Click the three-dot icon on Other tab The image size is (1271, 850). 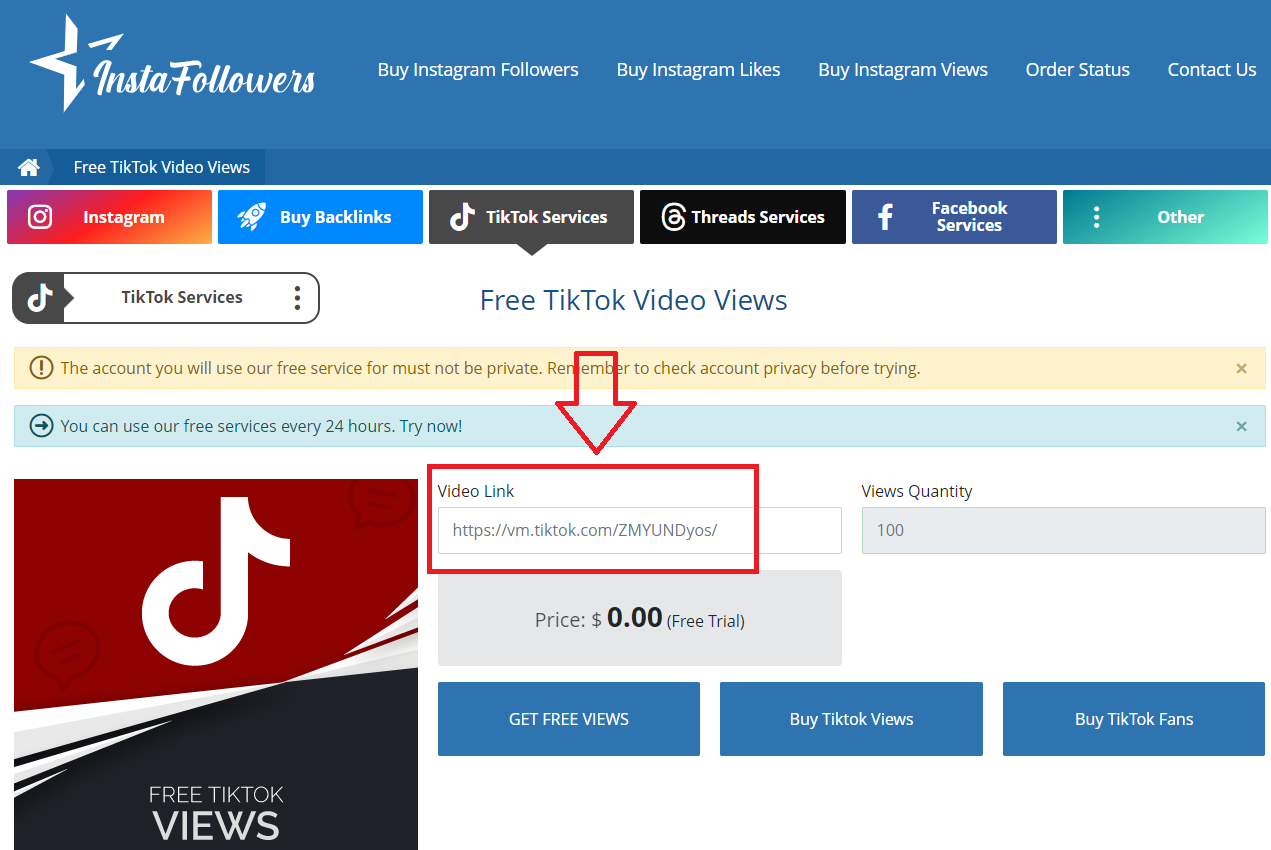click(1097, 217)
